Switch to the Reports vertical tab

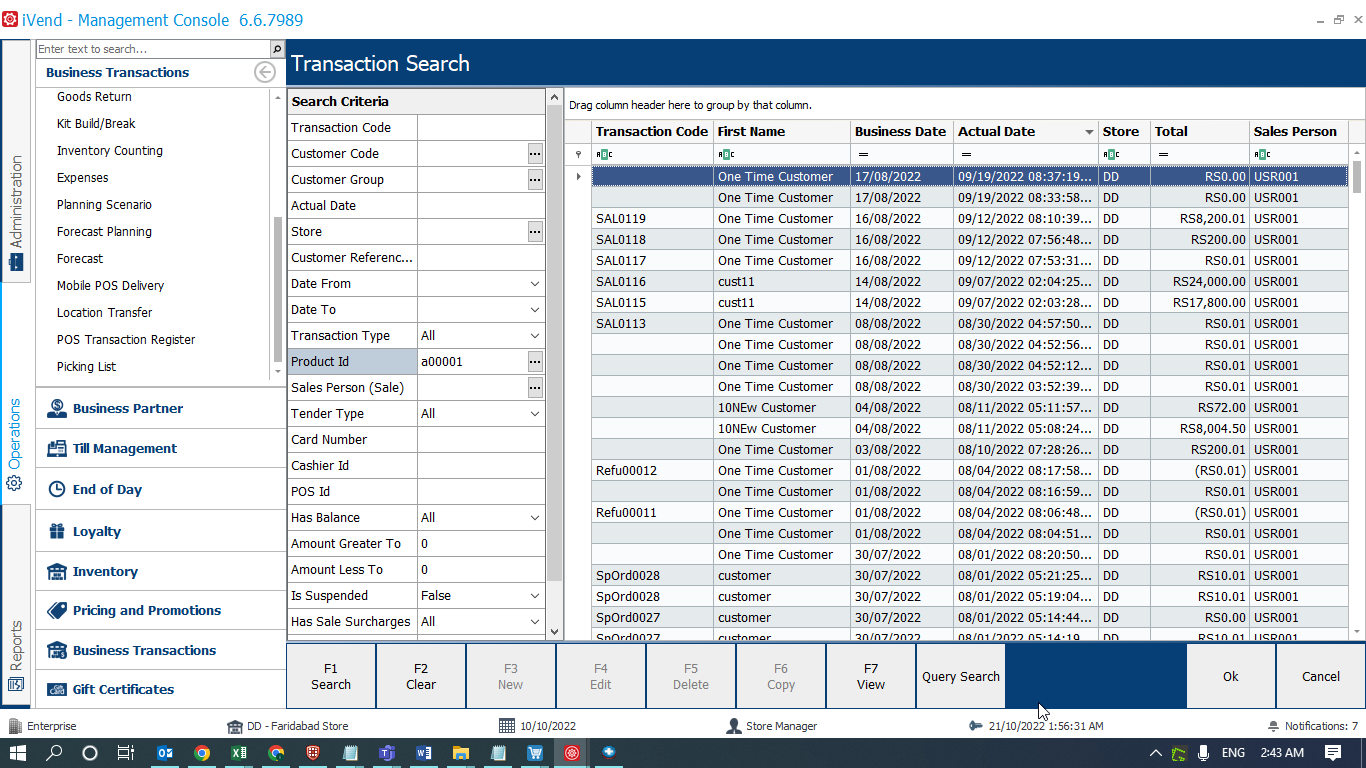[16, 655]
